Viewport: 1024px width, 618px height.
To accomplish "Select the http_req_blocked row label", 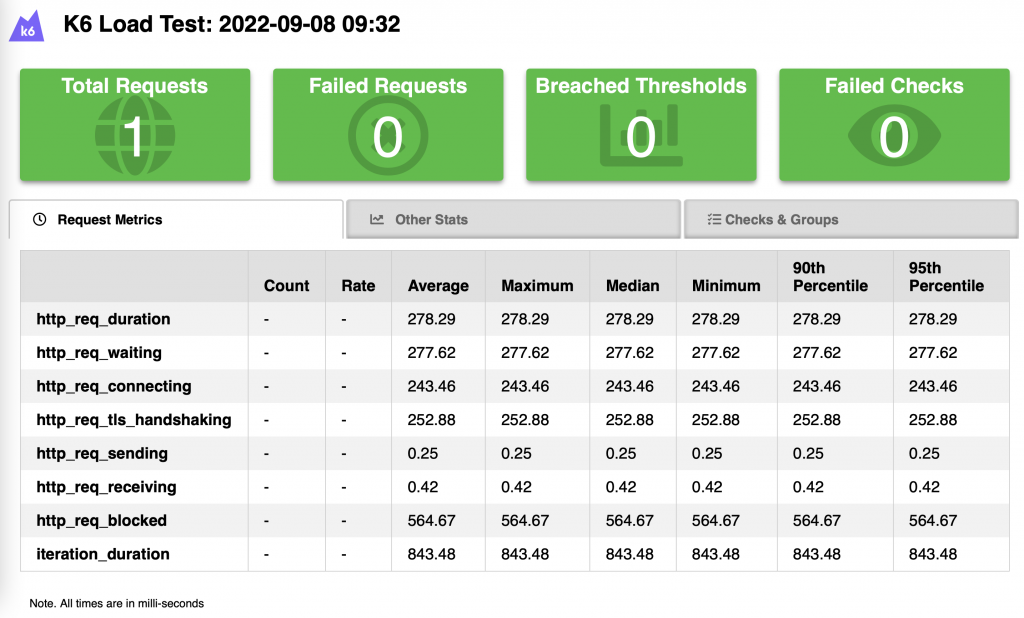I will pyautogui.click(x=102, y=521).
